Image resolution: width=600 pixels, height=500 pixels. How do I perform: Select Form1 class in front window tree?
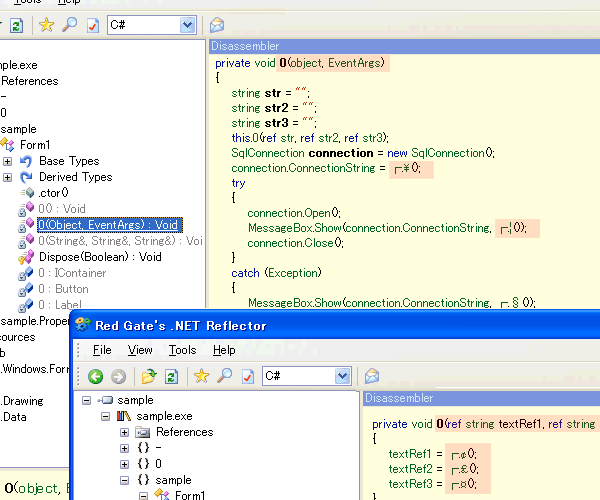(x=190, y=495)
